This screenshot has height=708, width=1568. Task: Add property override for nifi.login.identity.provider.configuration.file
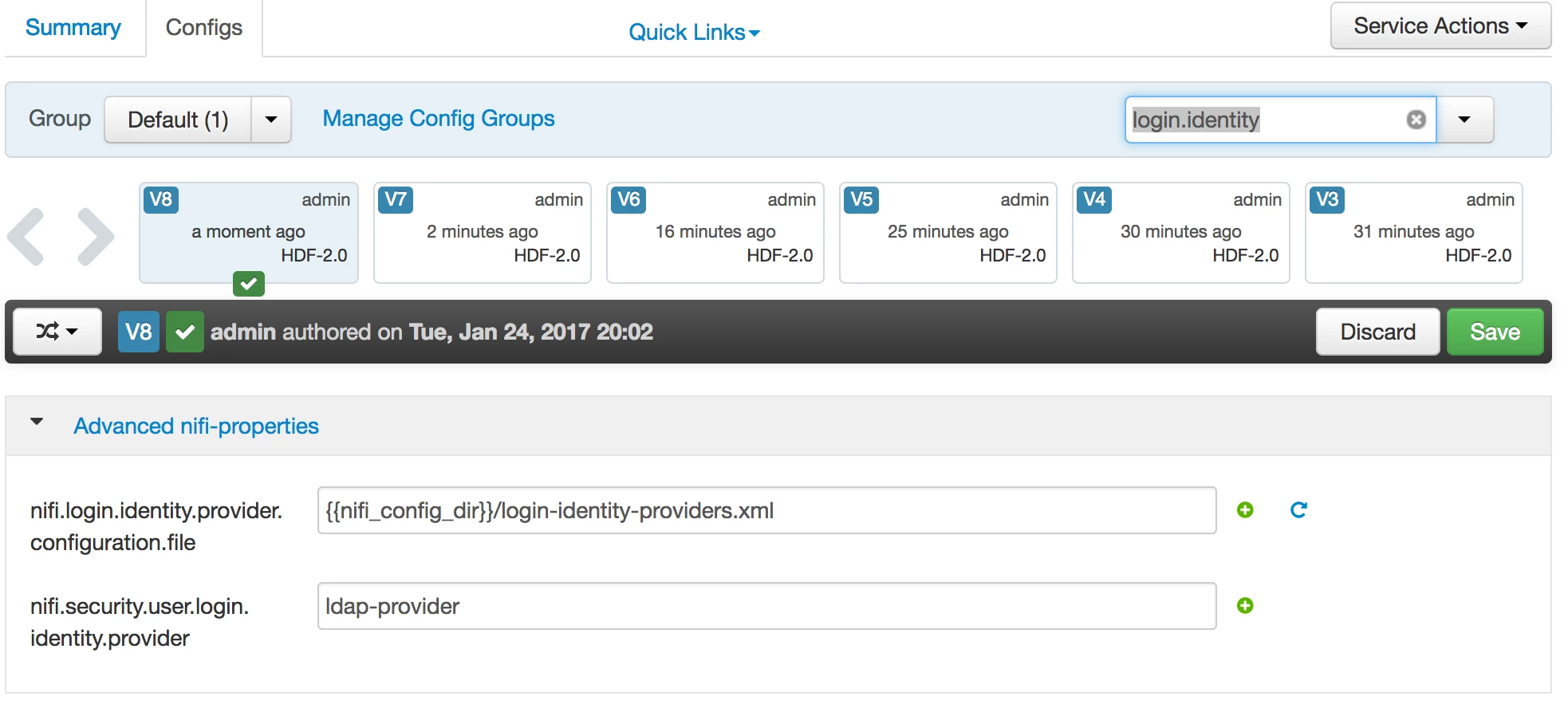click(x=1245, y=510)
